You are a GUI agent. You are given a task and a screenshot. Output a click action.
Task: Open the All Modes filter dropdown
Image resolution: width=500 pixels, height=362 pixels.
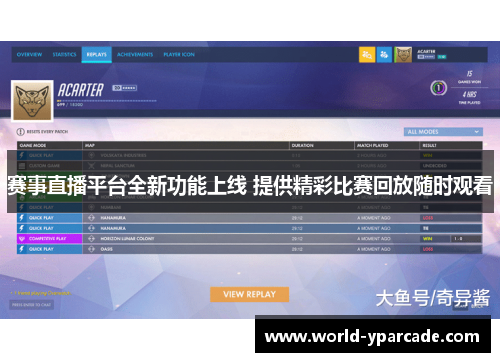click(443, 132)
